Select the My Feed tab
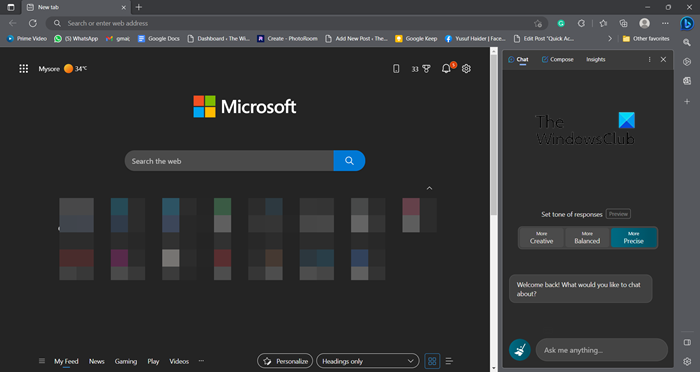 (x=66, y=361)
